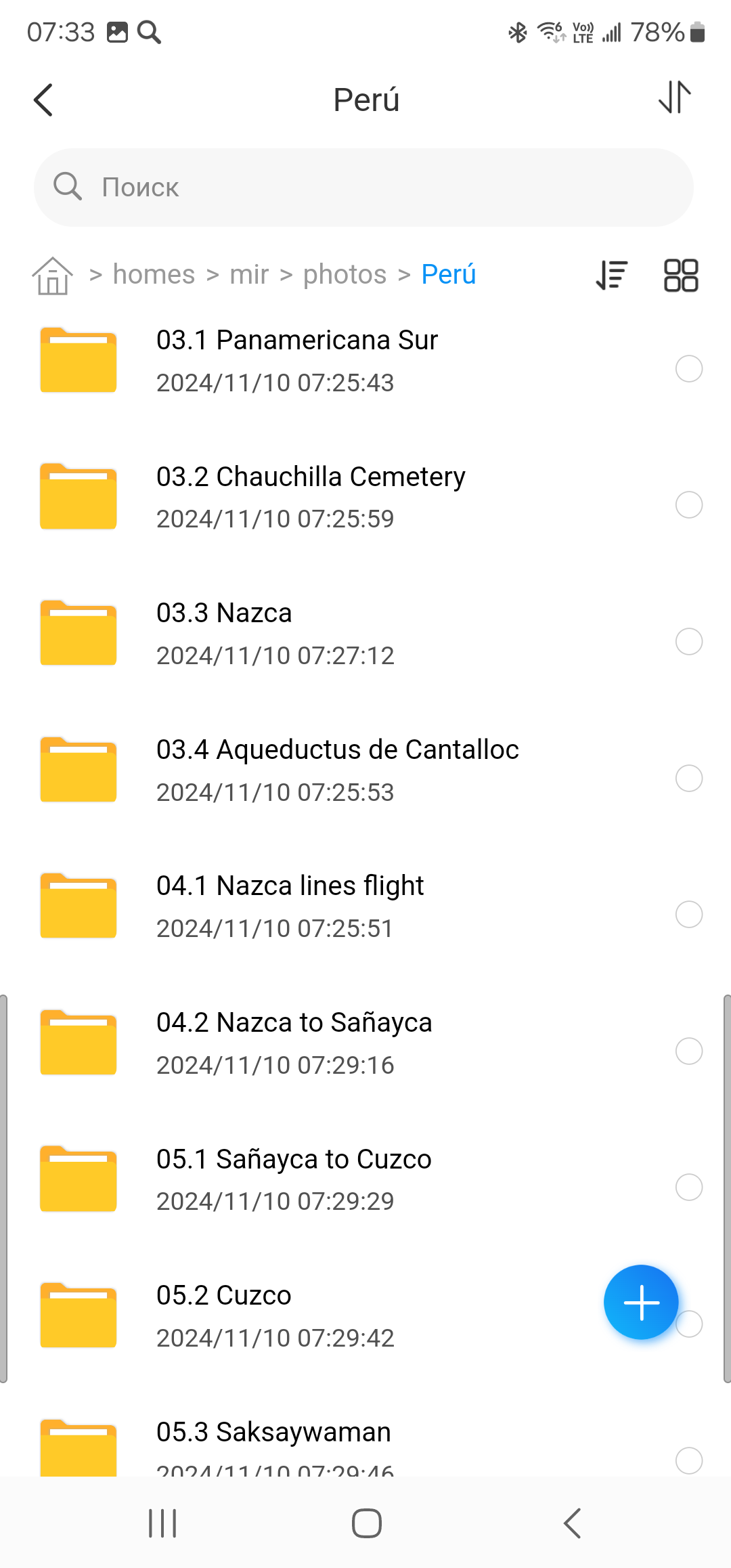Go to mir folder in breadcrumb
Viewport: 731px width, 1568px height.
point(249,275)
